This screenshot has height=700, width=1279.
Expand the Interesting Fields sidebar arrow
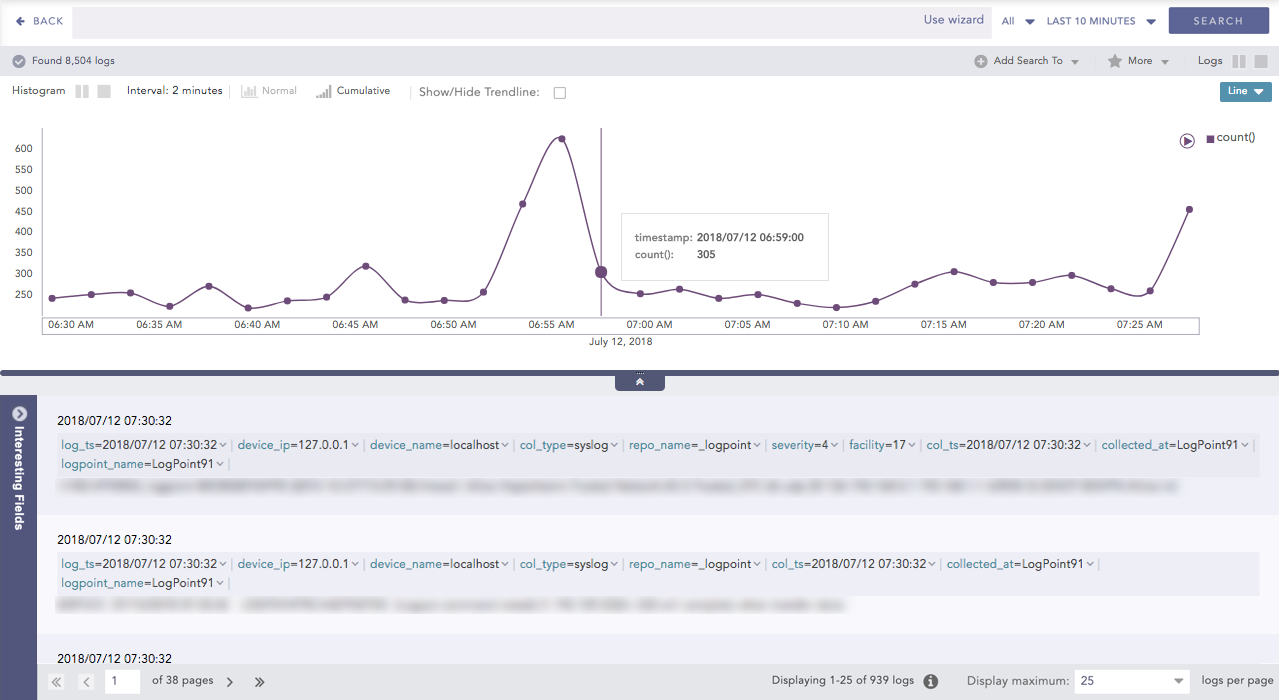pos(18,414)
